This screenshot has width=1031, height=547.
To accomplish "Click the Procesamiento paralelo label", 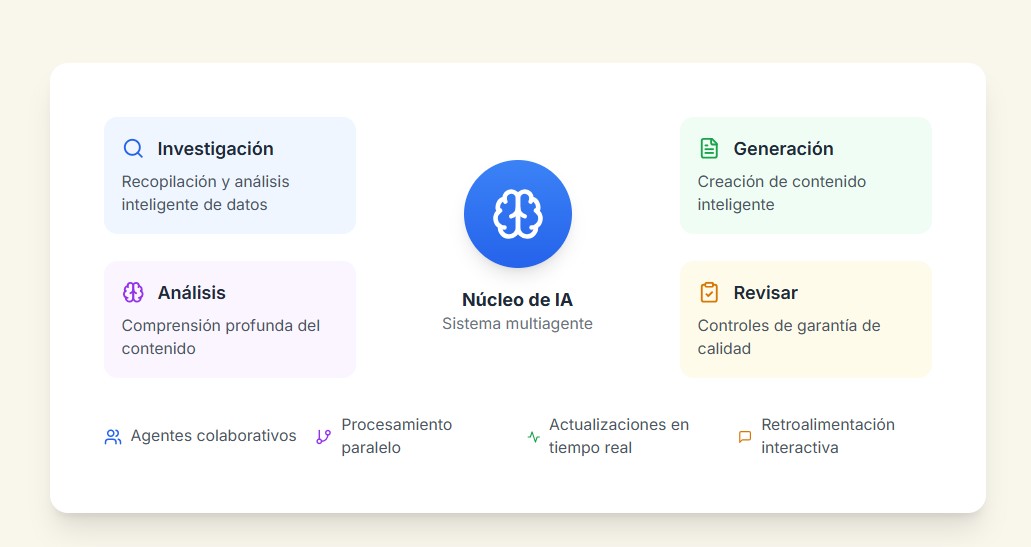I will tap(396, 436).
